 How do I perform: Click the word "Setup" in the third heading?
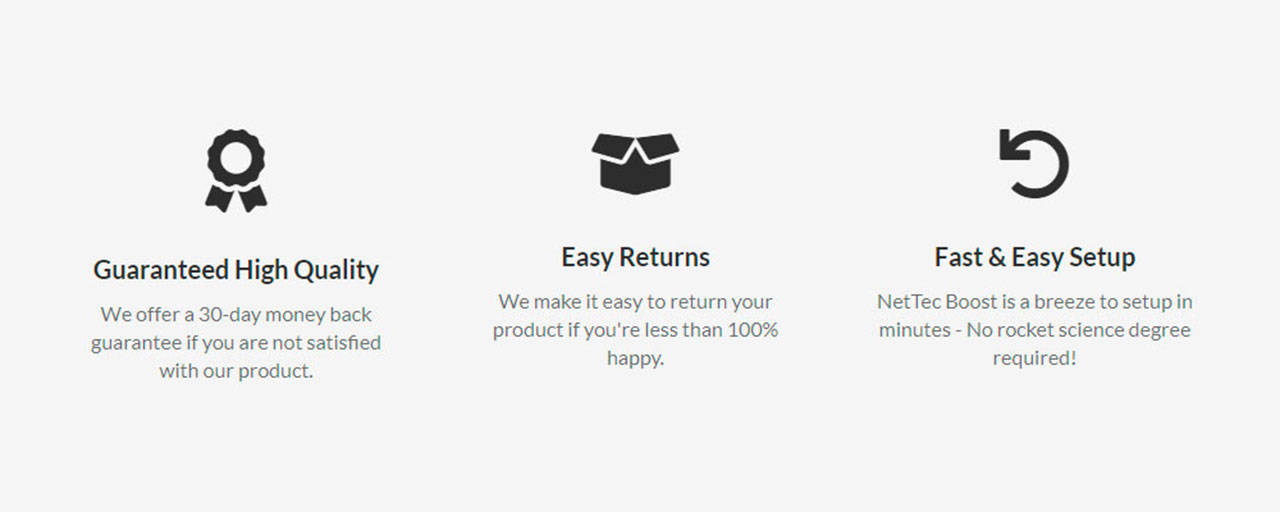click(1102, 257)
